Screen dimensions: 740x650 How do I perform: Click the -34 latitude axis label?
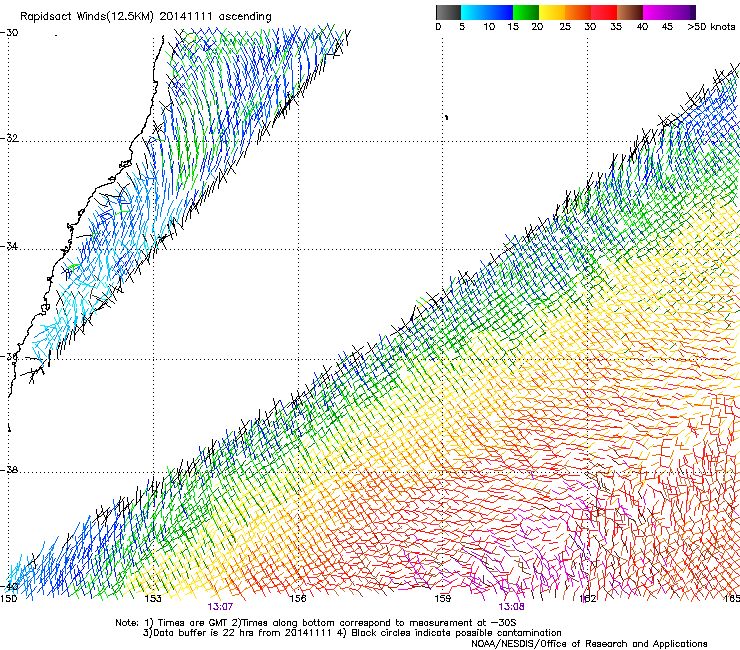[9, 246]
